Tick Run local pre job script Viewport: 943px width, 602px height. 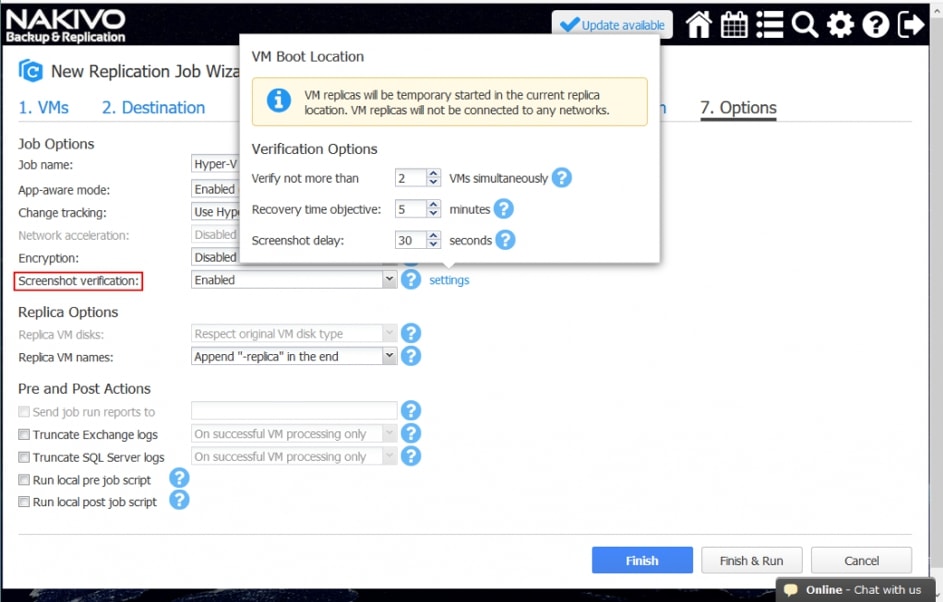pos(24,480)
